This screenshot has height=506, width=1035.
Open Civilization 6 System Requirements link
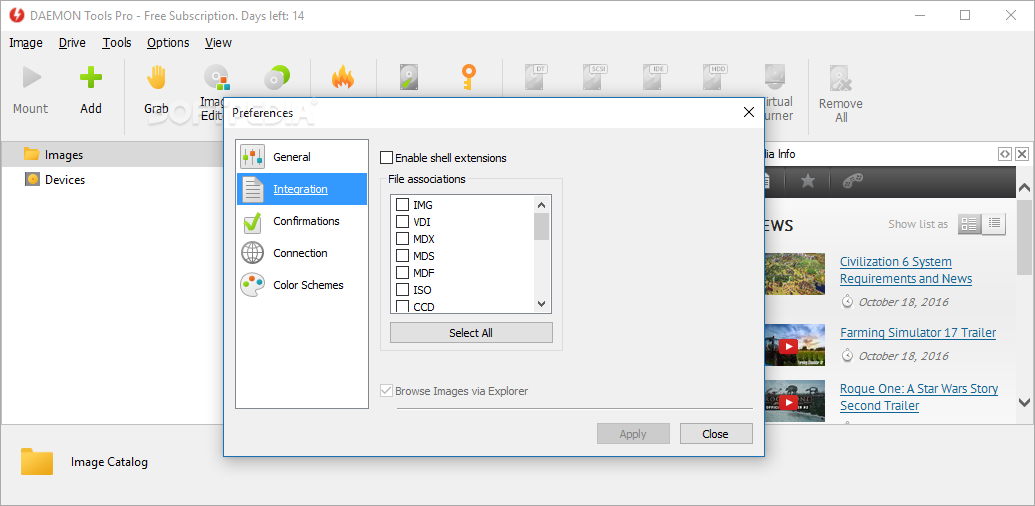pos(906,270)
